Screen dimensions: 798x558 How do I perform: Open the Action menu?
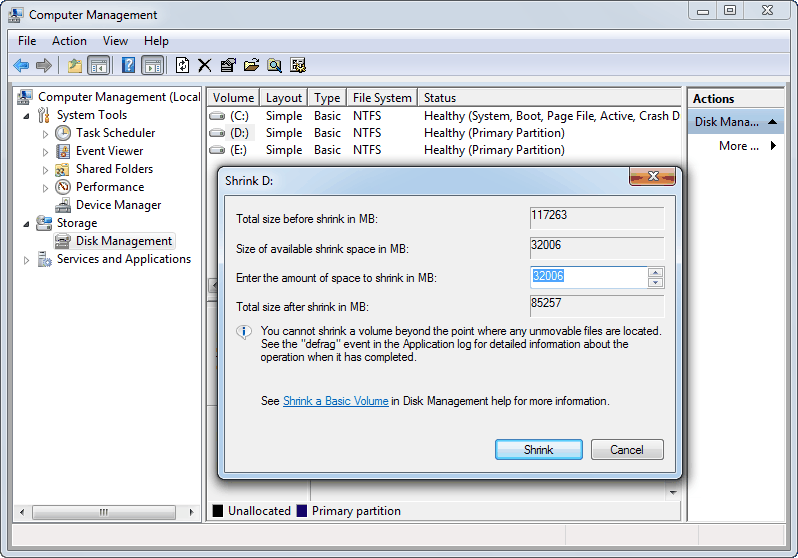[69, 41]
